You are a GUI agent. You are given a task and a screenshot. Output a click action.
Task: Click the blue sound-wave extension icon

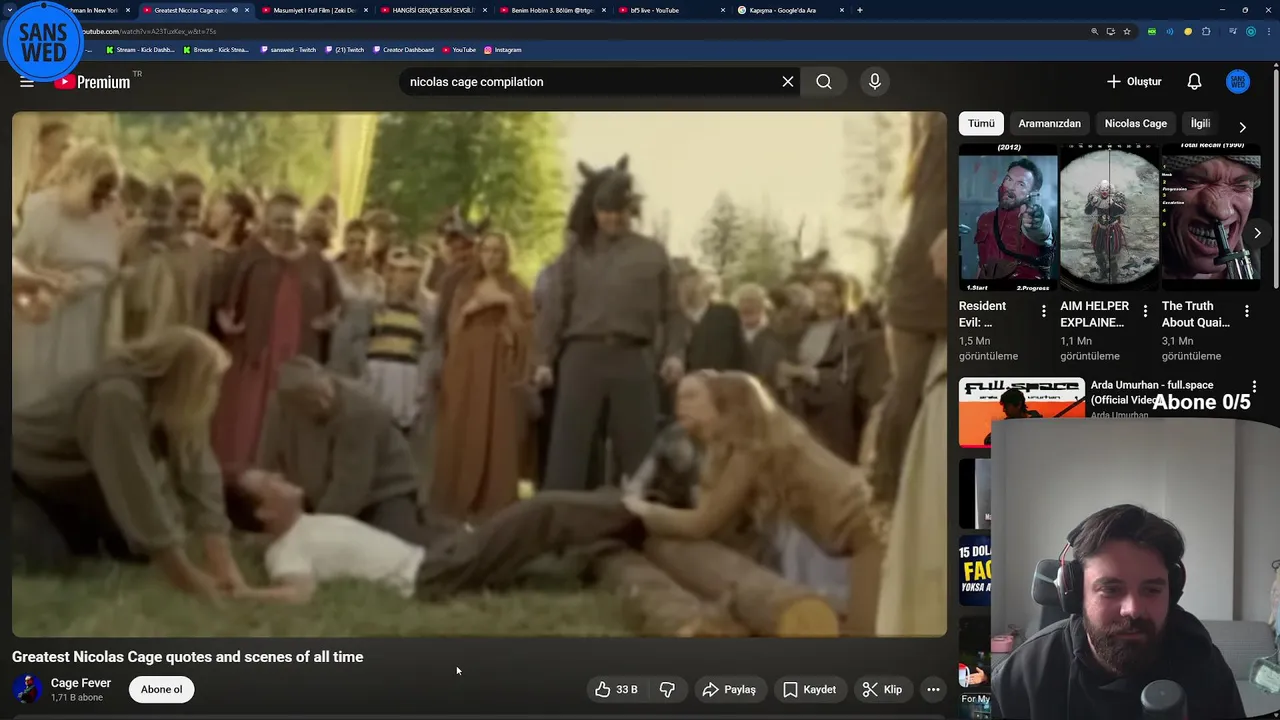coord(1170,31)
